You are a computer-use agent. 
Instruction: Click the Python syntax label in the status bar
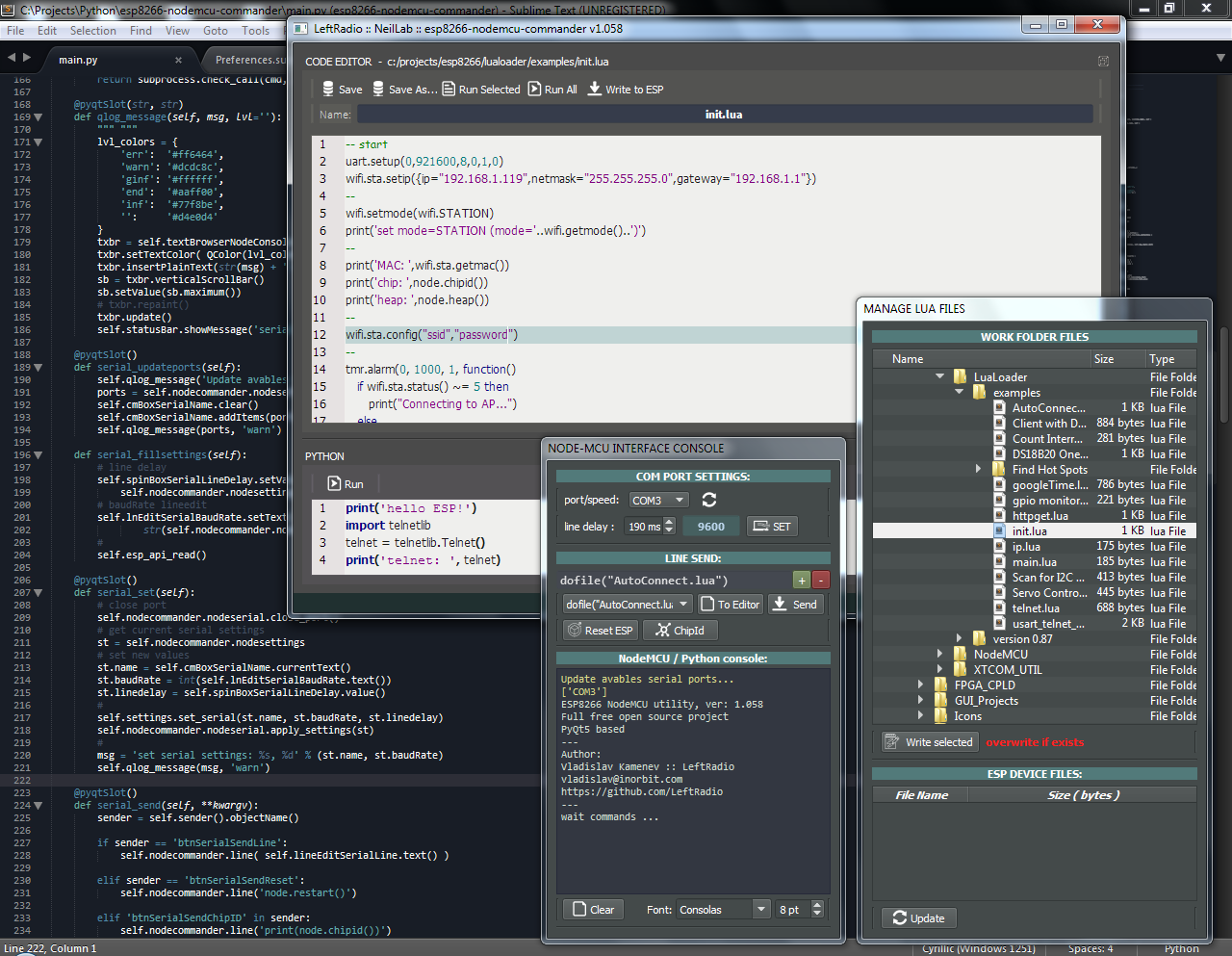[1181, 948]
